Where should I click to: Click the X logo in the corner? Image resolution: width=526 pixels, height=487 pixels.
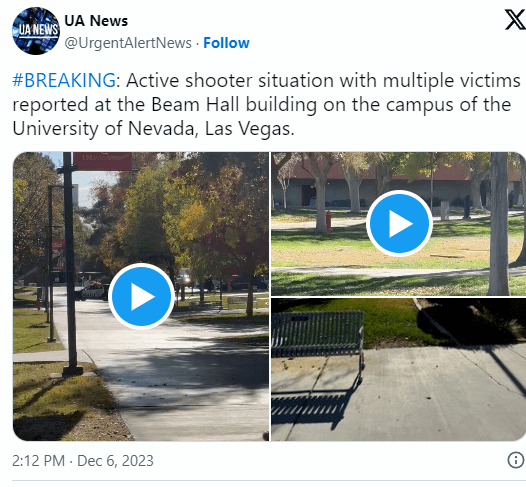516,20
